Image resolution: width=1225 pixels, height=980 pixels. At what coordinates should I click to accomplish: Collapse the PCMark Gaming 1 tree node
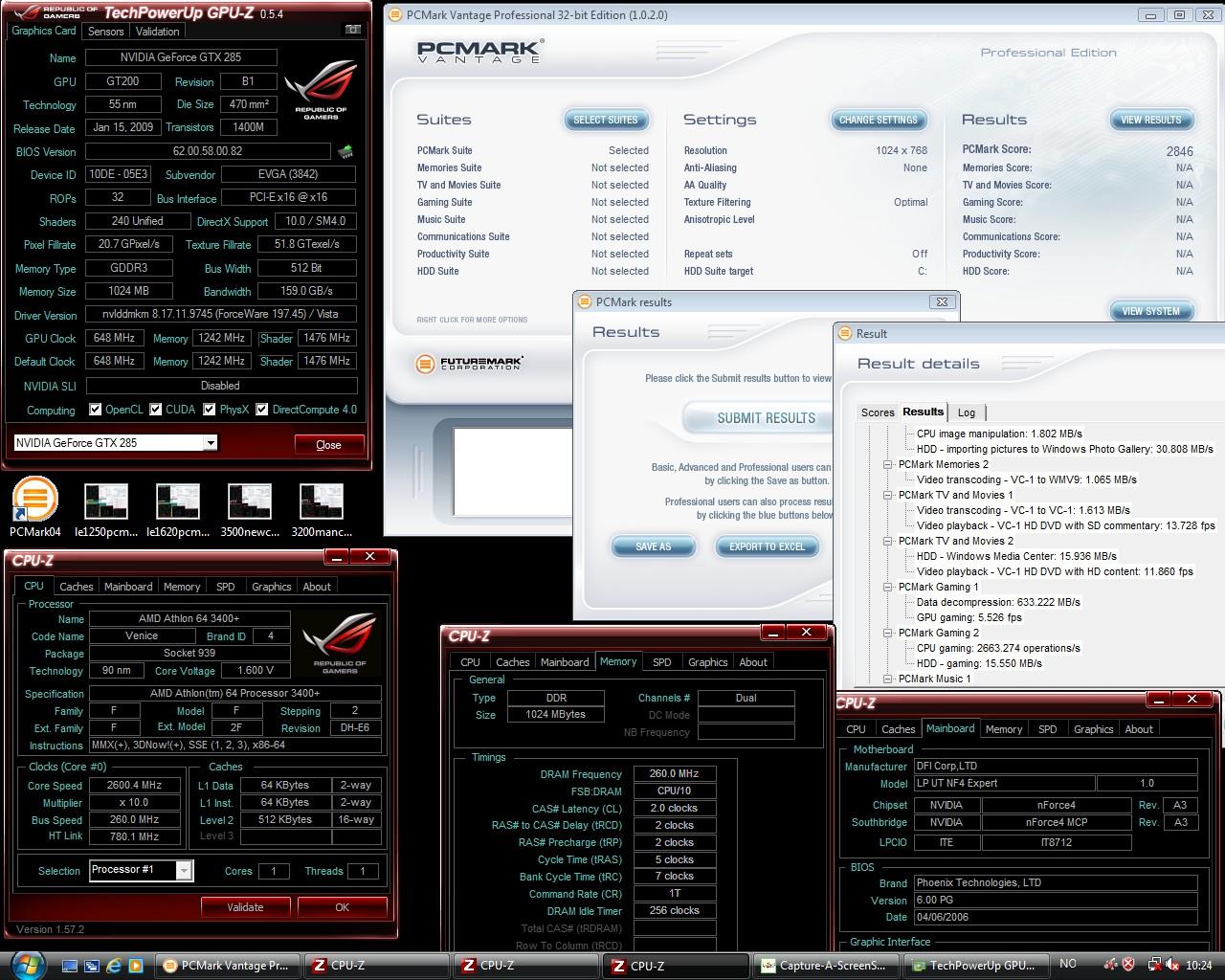pyautogui.click(x=887, y=587)
